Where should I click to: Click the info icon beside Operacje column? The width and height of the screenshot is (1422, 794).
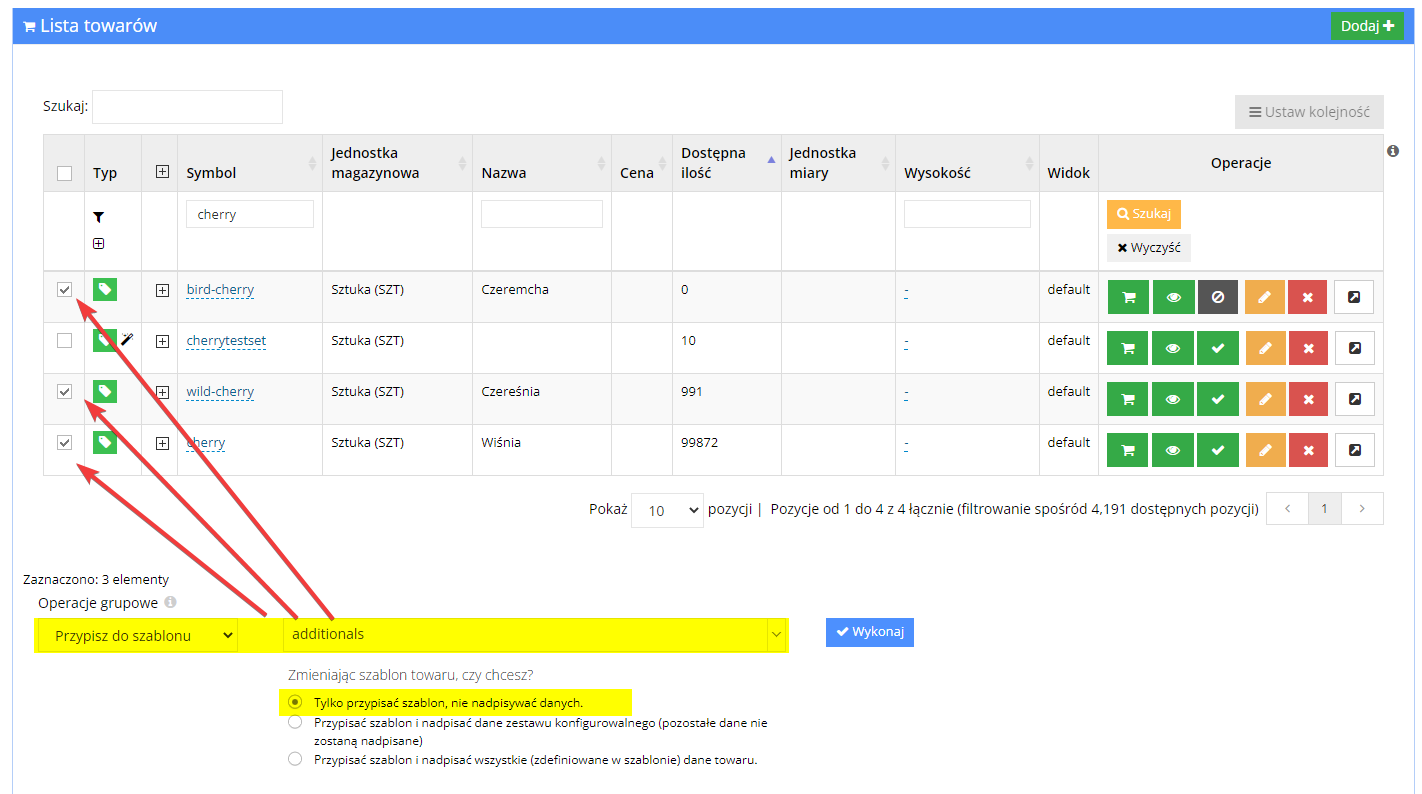1393,151
